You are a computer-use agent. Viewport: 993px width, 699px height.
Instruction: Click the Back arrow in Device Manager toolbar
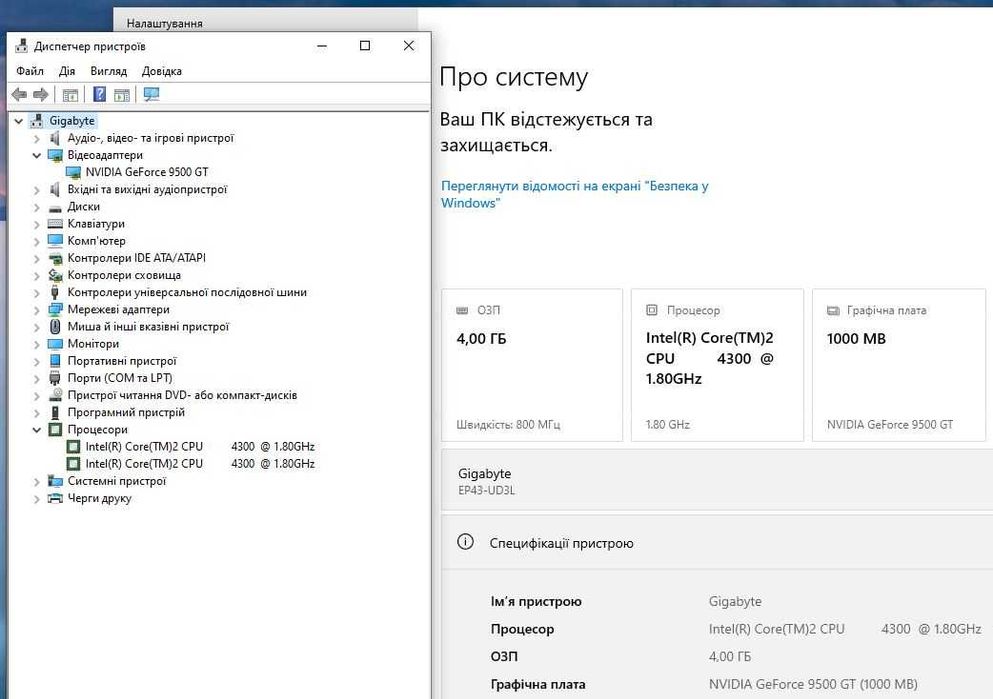(x=19, y=95)
